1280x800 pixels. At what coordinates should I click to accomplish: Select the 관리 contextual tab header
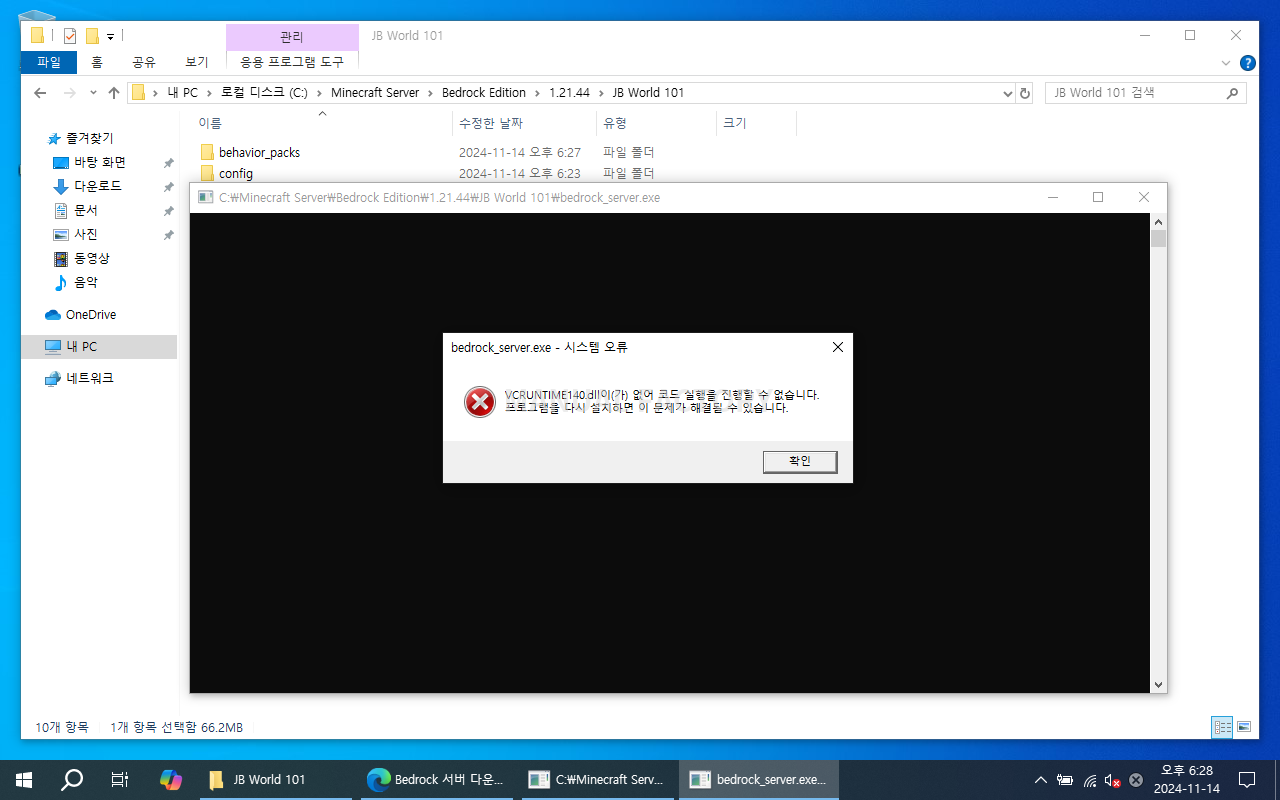292,36
